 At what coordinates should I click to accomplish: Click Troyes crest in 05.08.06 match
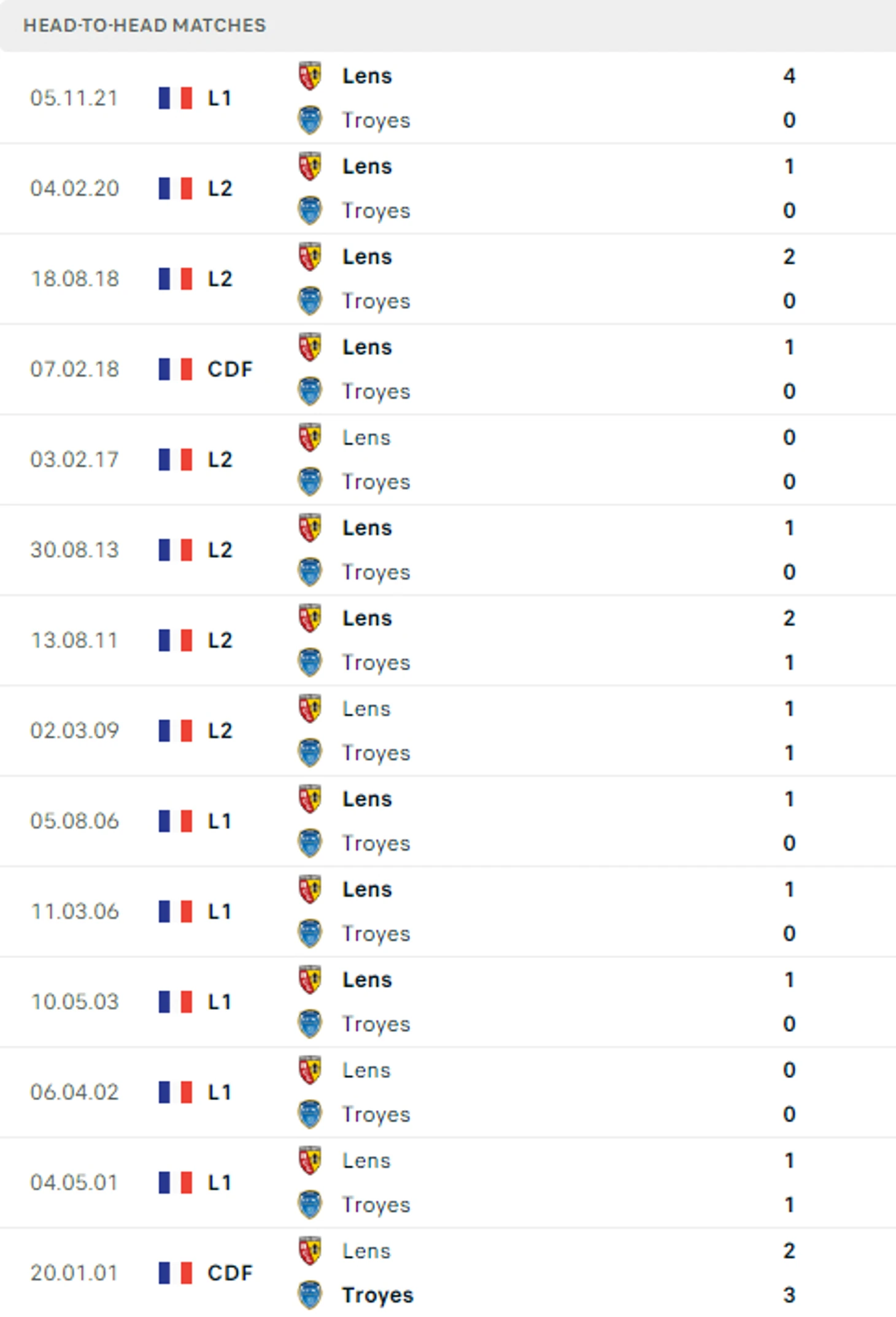click(x=310, y=844)
